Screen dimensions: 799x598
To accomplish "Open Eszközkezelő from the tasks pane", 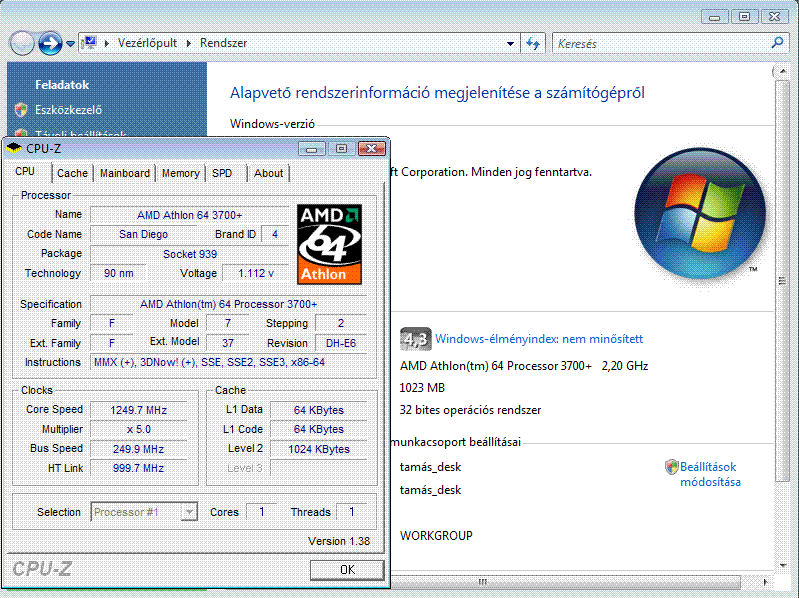I will 68,110.
